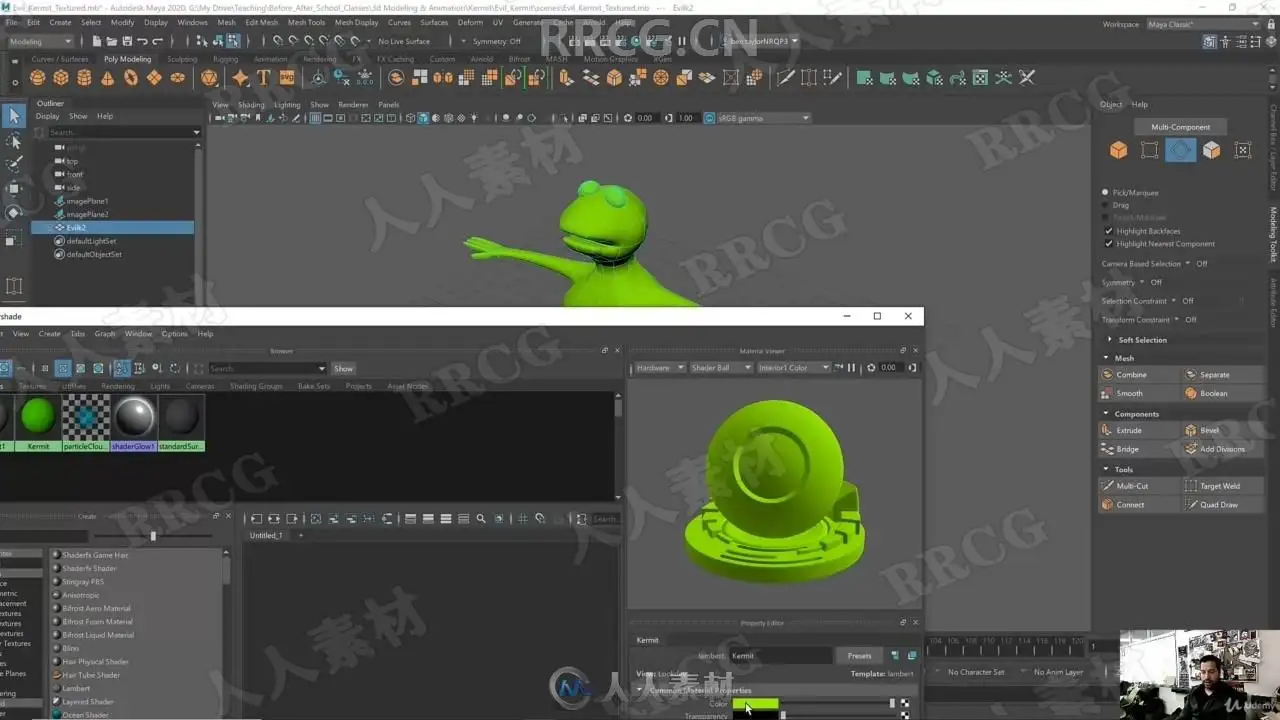Open the viewport Shading menu
1280x720 pixels.
[251, 104]
